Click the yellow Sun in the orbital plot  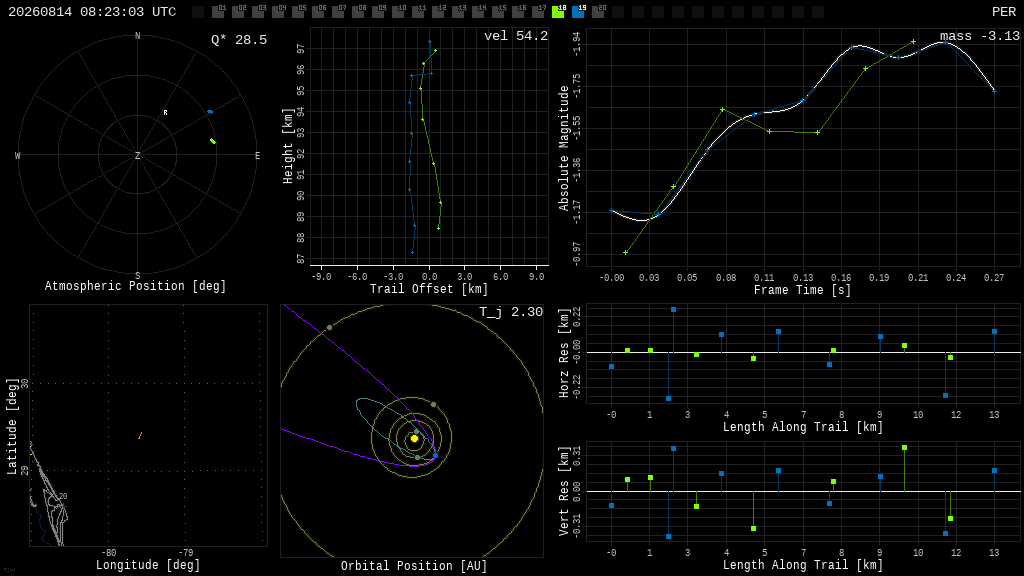click(414, 439)
